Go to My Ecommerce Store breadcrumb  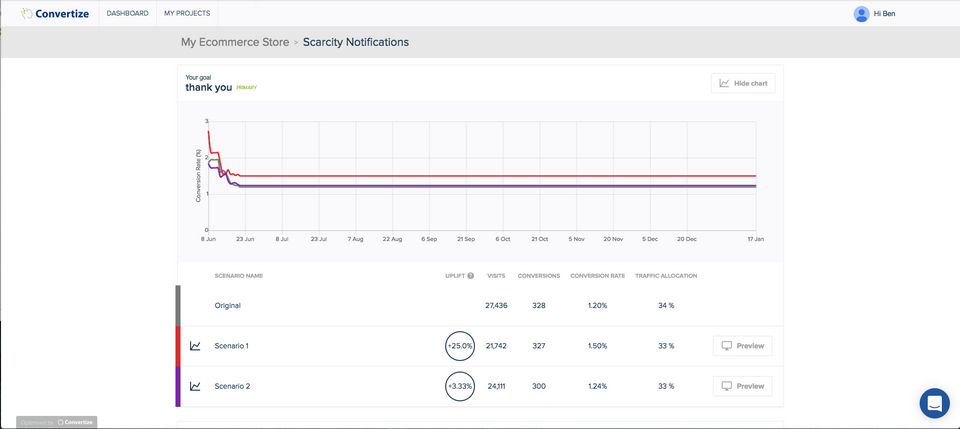pos(234,42)
